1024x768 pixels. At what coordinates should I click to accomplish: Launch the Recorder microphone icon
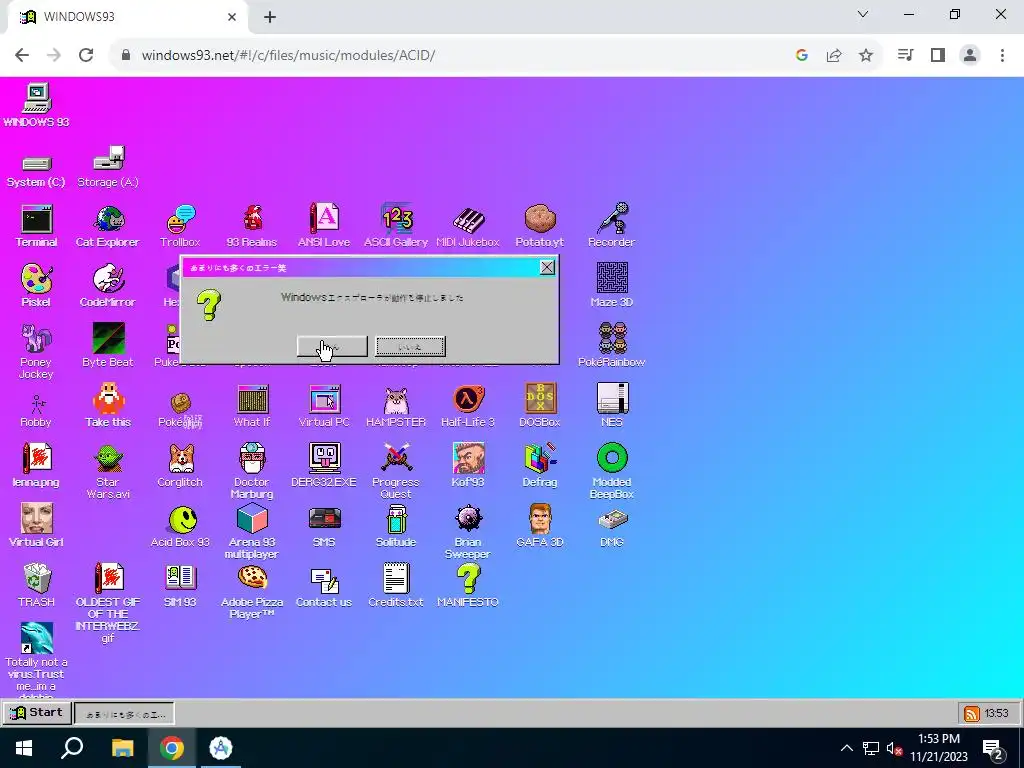pos(611,226)
